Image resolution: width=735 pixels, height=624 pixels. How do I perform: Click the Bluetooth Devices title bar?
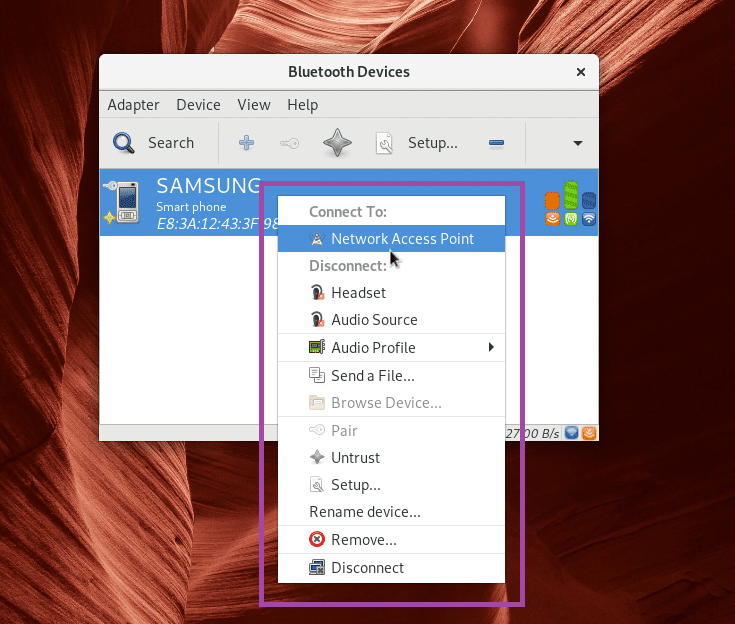349,72
